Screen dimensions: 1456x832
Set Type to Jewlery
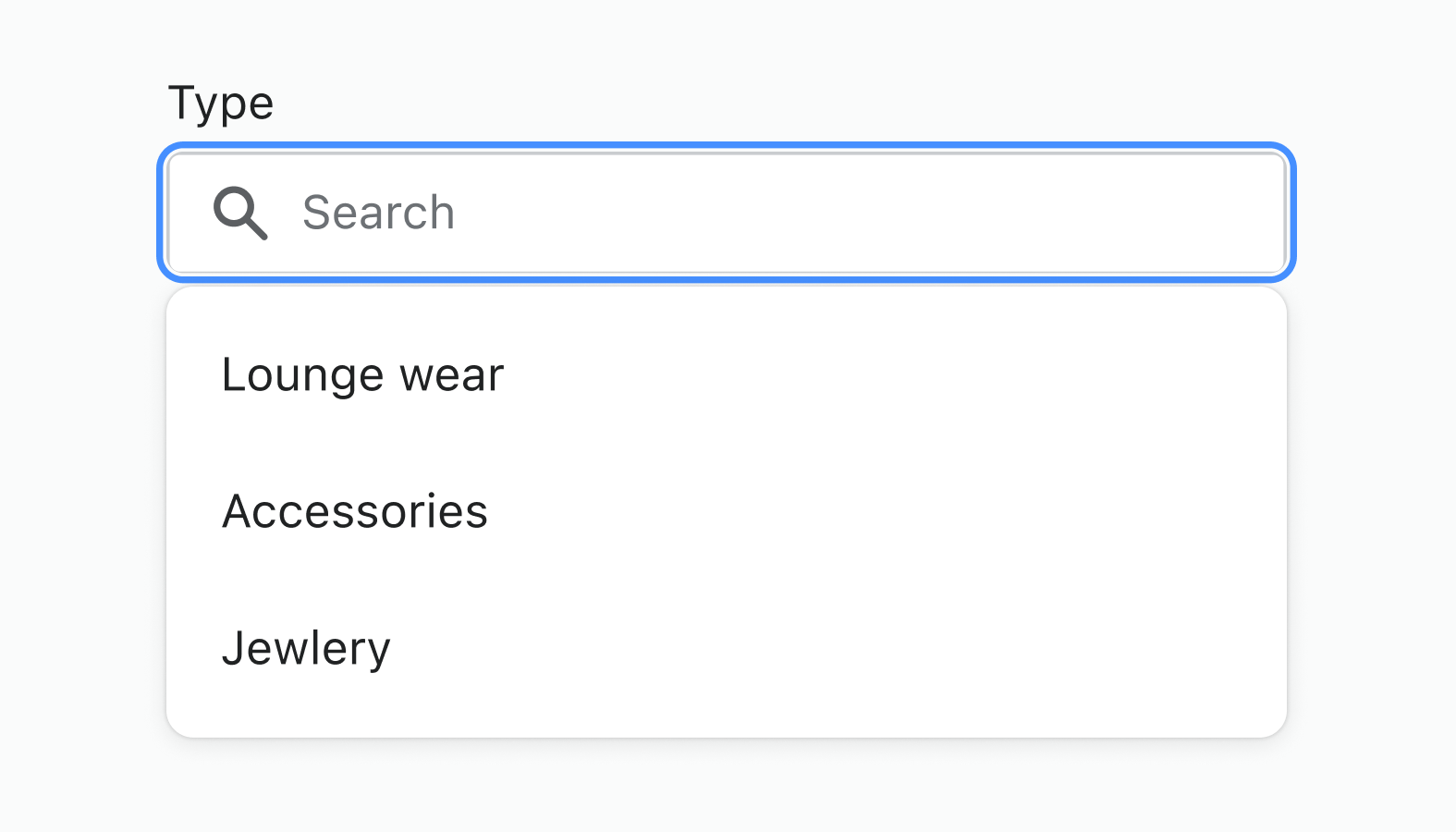tap(306, 648)
